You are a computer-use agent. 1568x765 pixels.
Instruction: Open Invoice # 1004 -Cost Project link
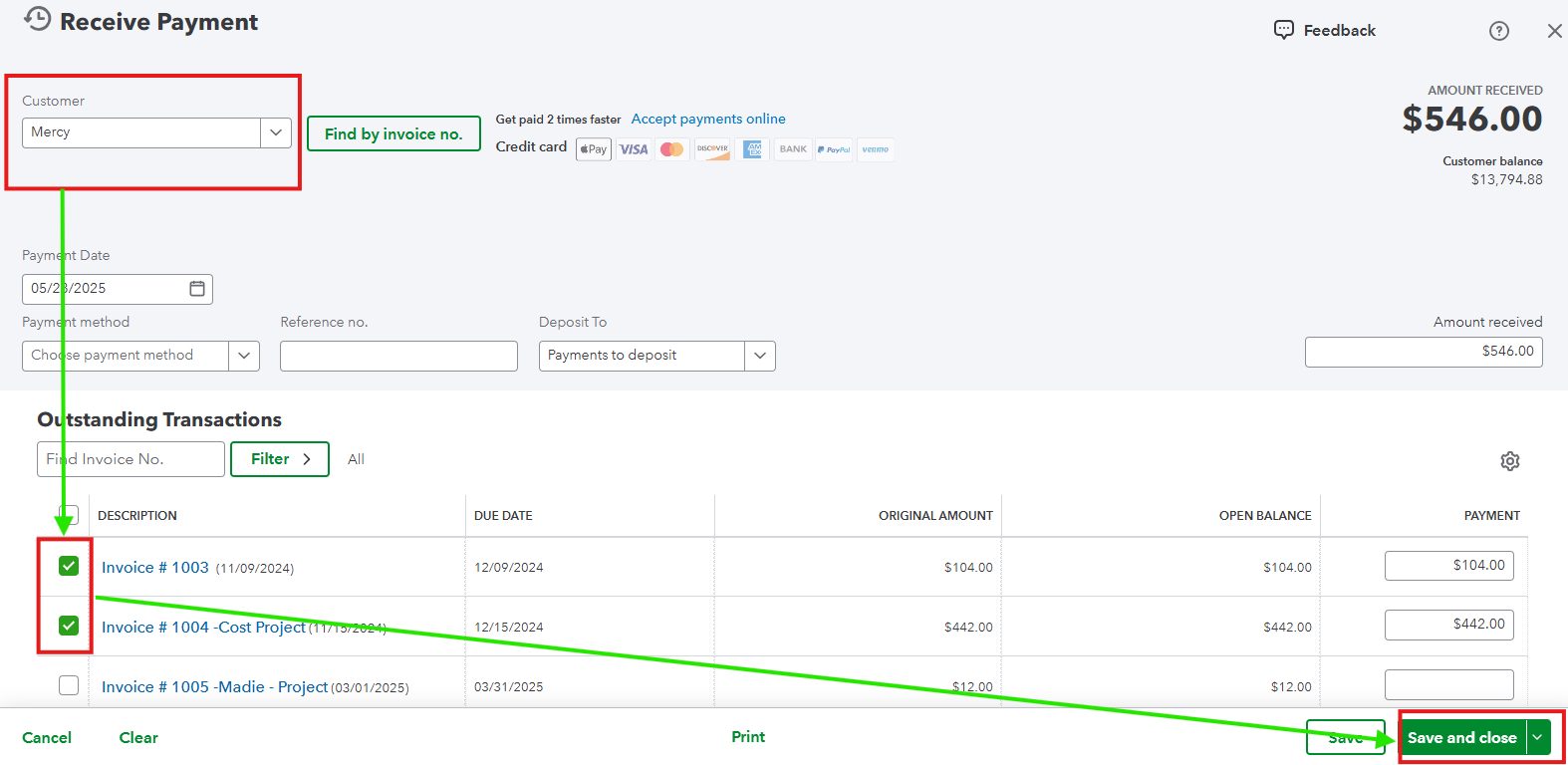[x=203, y=627]
